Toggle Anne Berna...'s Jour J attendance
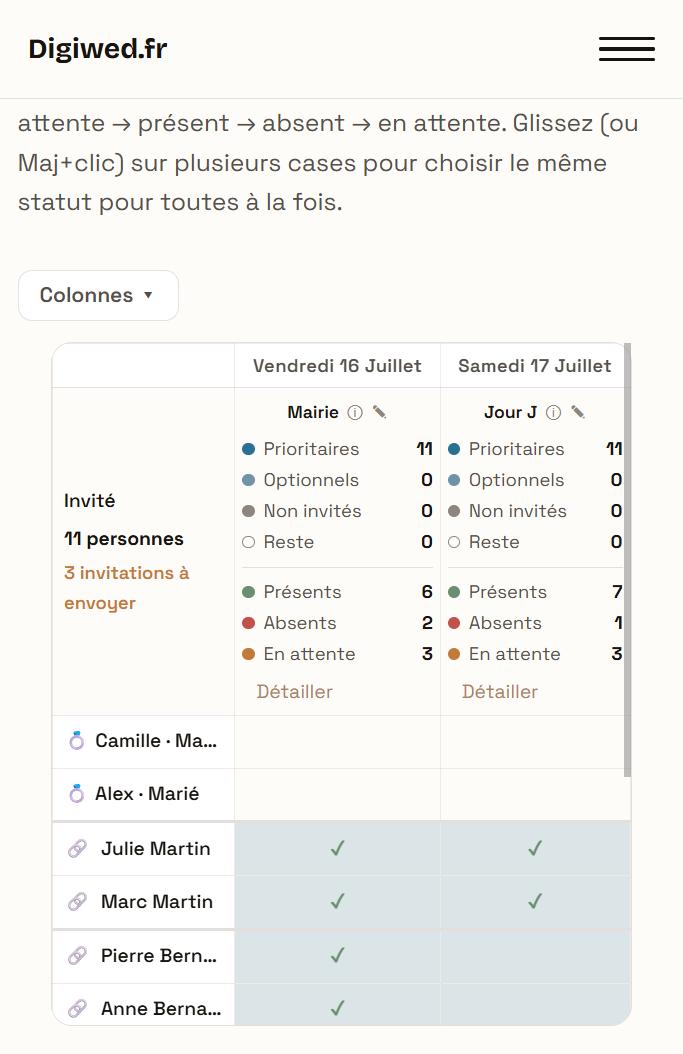Image resolution: width=683 pixels, height=1054 pixels. (x=535, y=1006)
